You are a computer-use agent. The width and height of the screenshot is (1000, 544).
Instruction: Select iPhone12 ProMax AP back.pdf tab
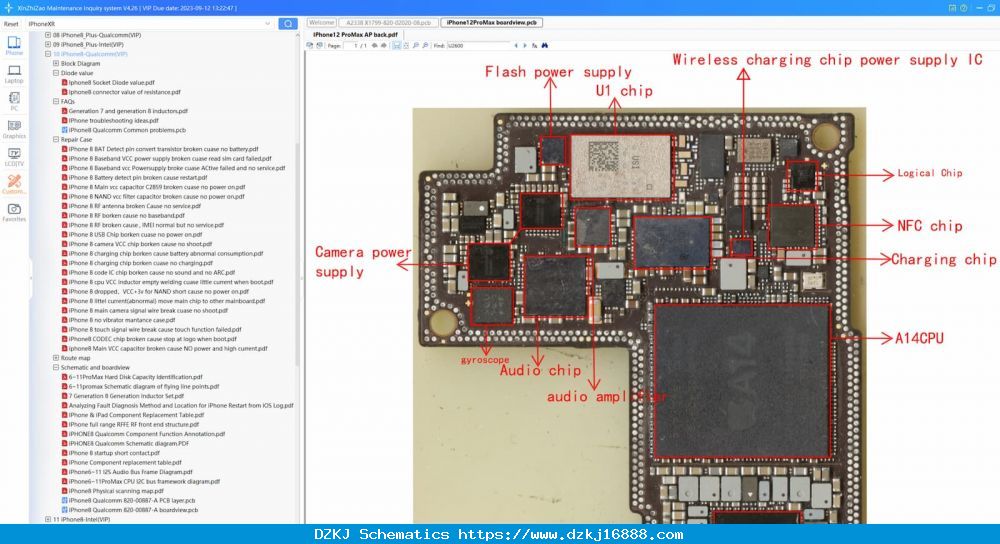point(355,34)
